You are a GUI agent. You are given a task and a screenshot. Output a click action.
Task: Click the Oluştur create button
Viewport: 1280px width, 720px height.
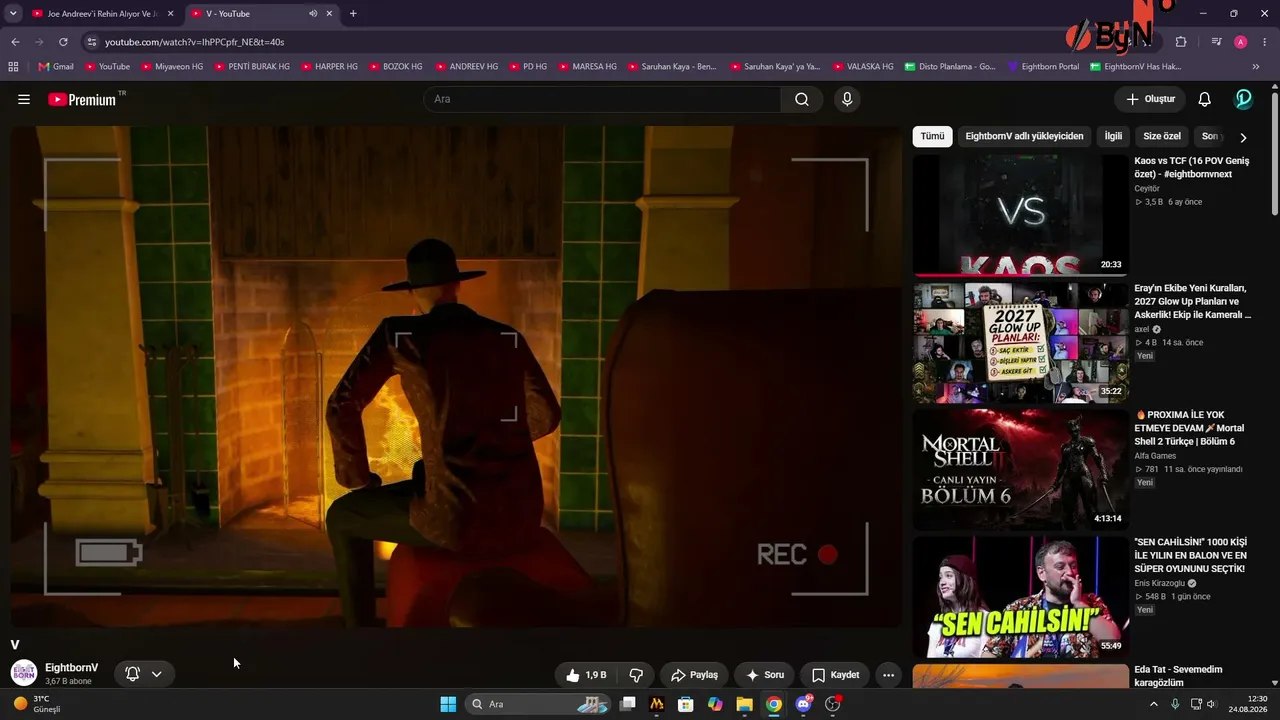click(1150, 99)
